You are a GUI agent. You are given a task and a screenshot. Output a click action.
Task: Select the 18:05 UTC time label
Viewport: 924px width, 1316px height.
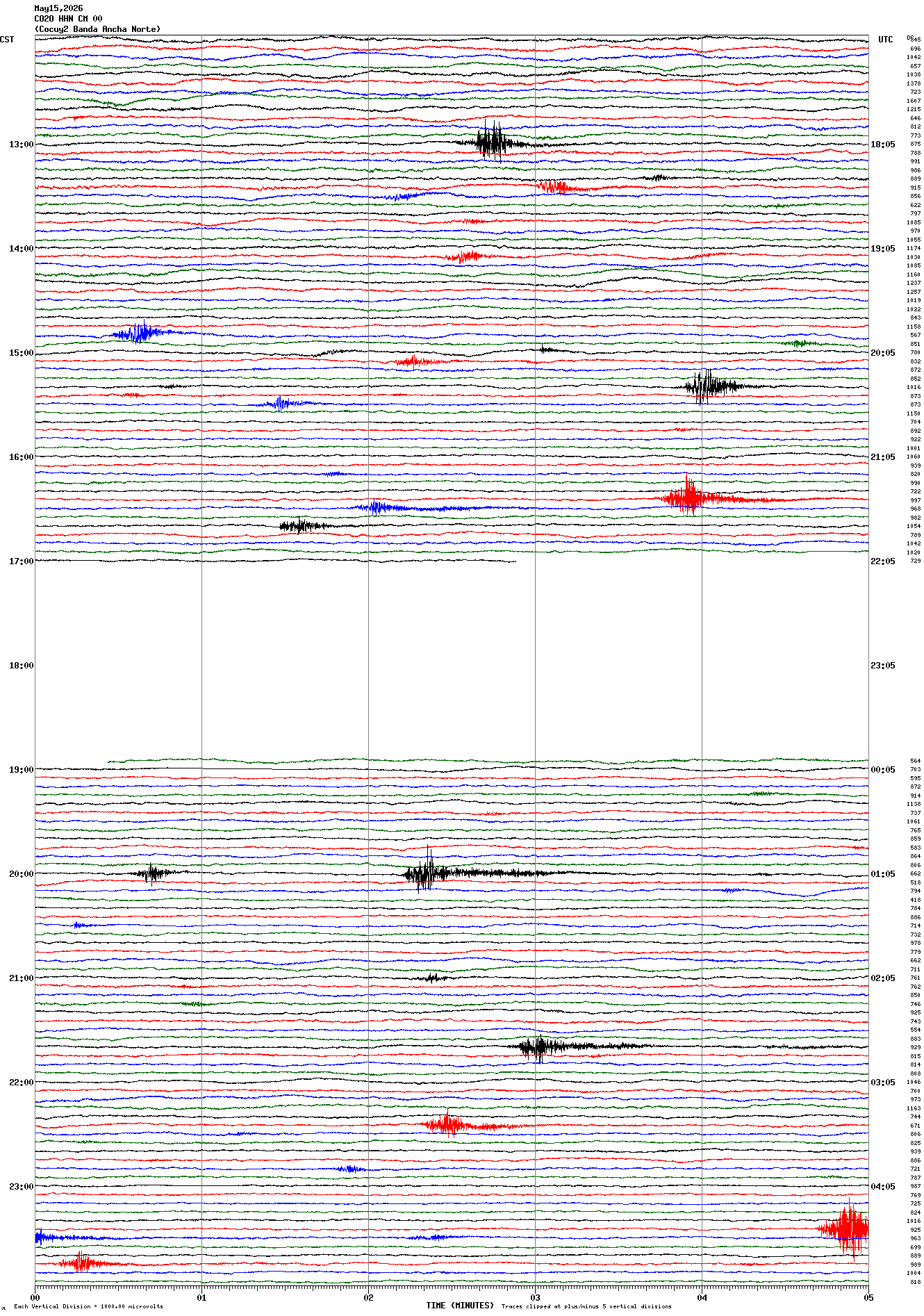882,145
